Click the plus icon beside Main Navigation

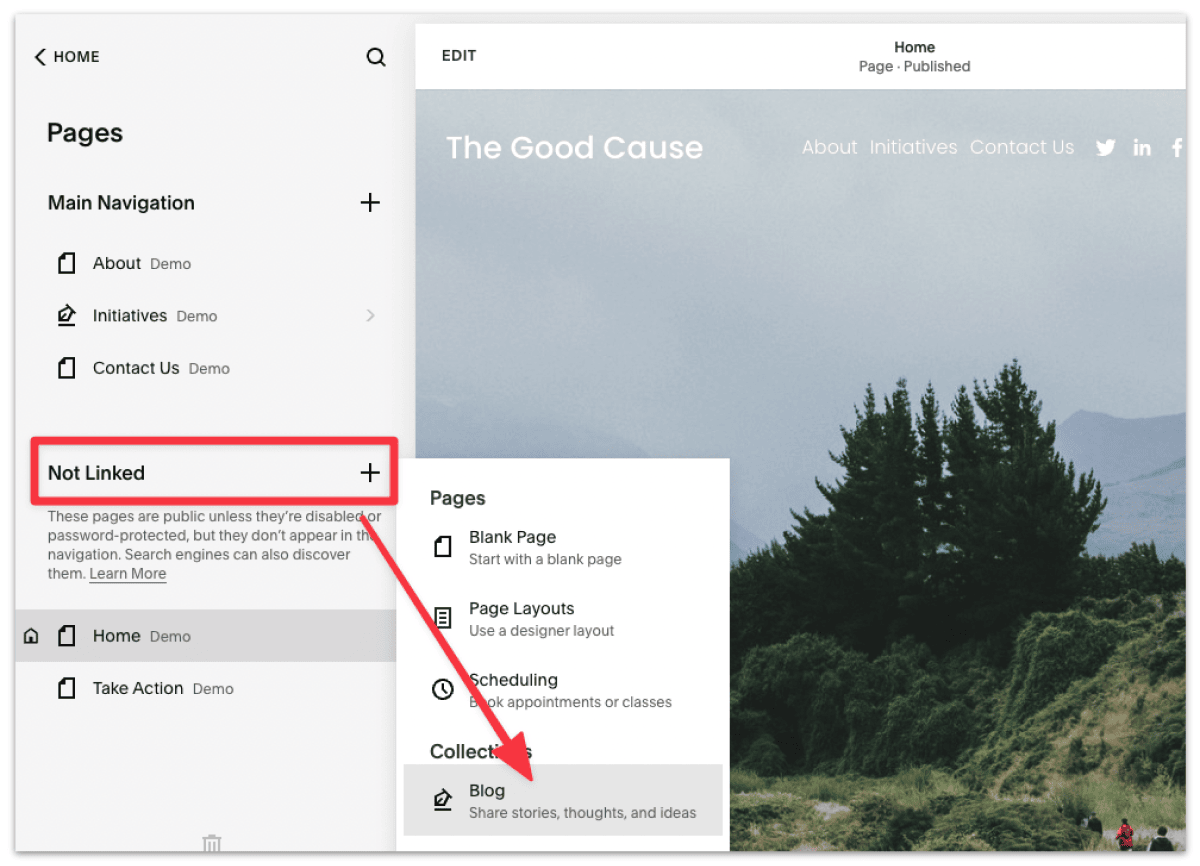370,203
